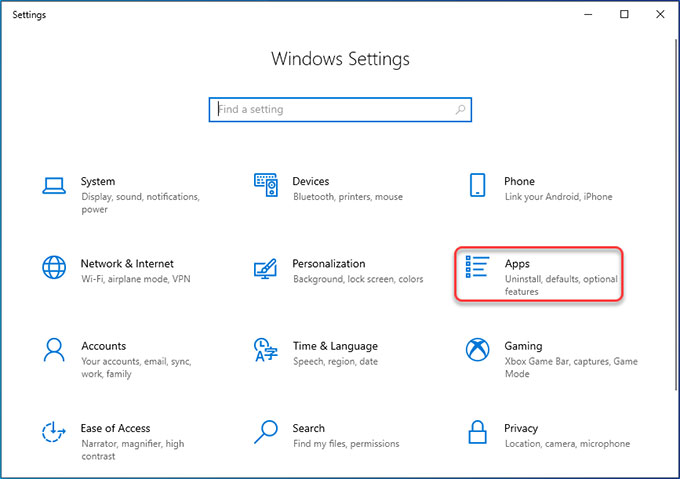Click 'Uninstall, defaults, optional features' description
Viewport: 680px width, 479px height.
tap(561, 285)
